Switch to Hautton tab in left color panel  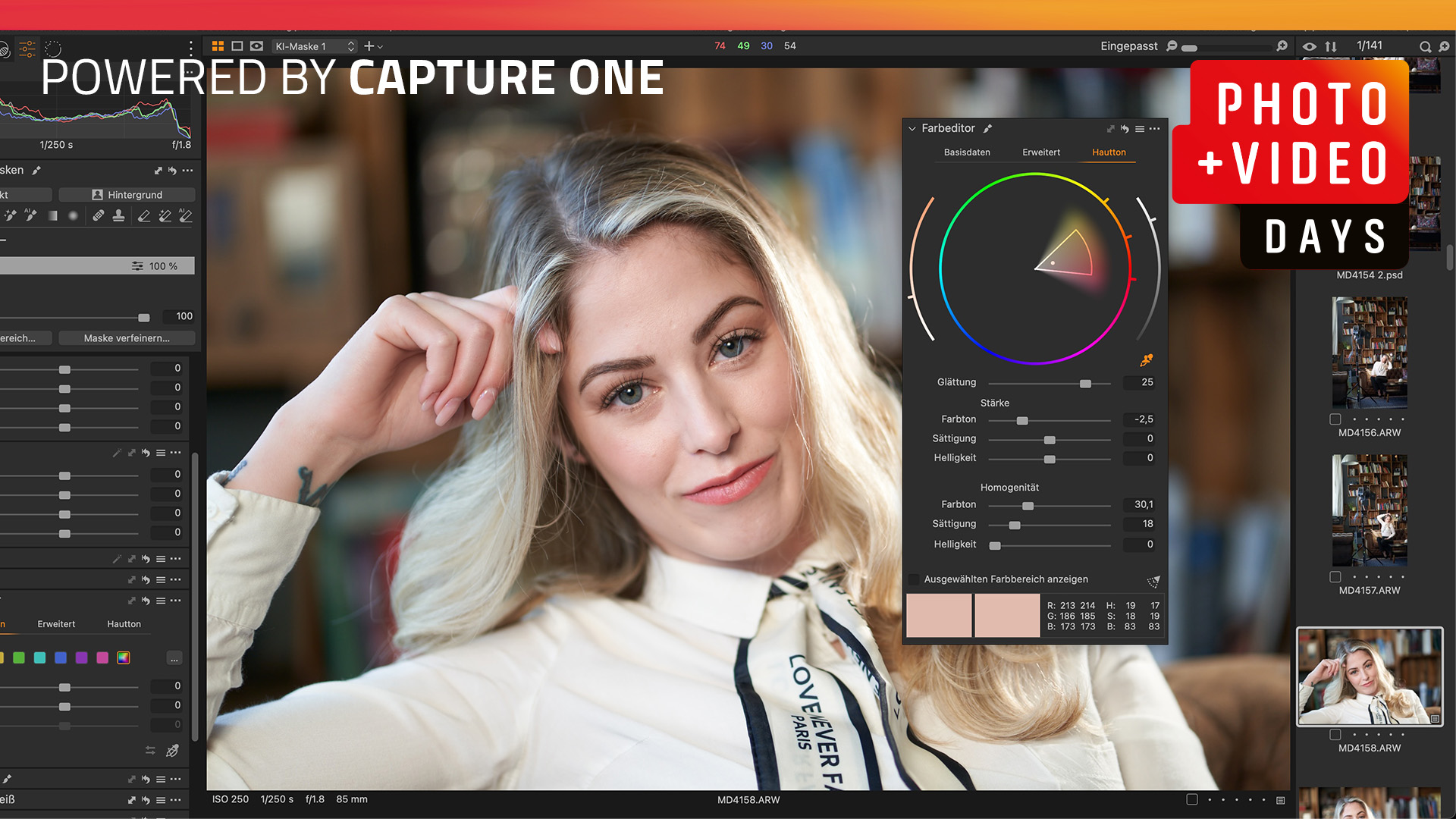point(124,624)
